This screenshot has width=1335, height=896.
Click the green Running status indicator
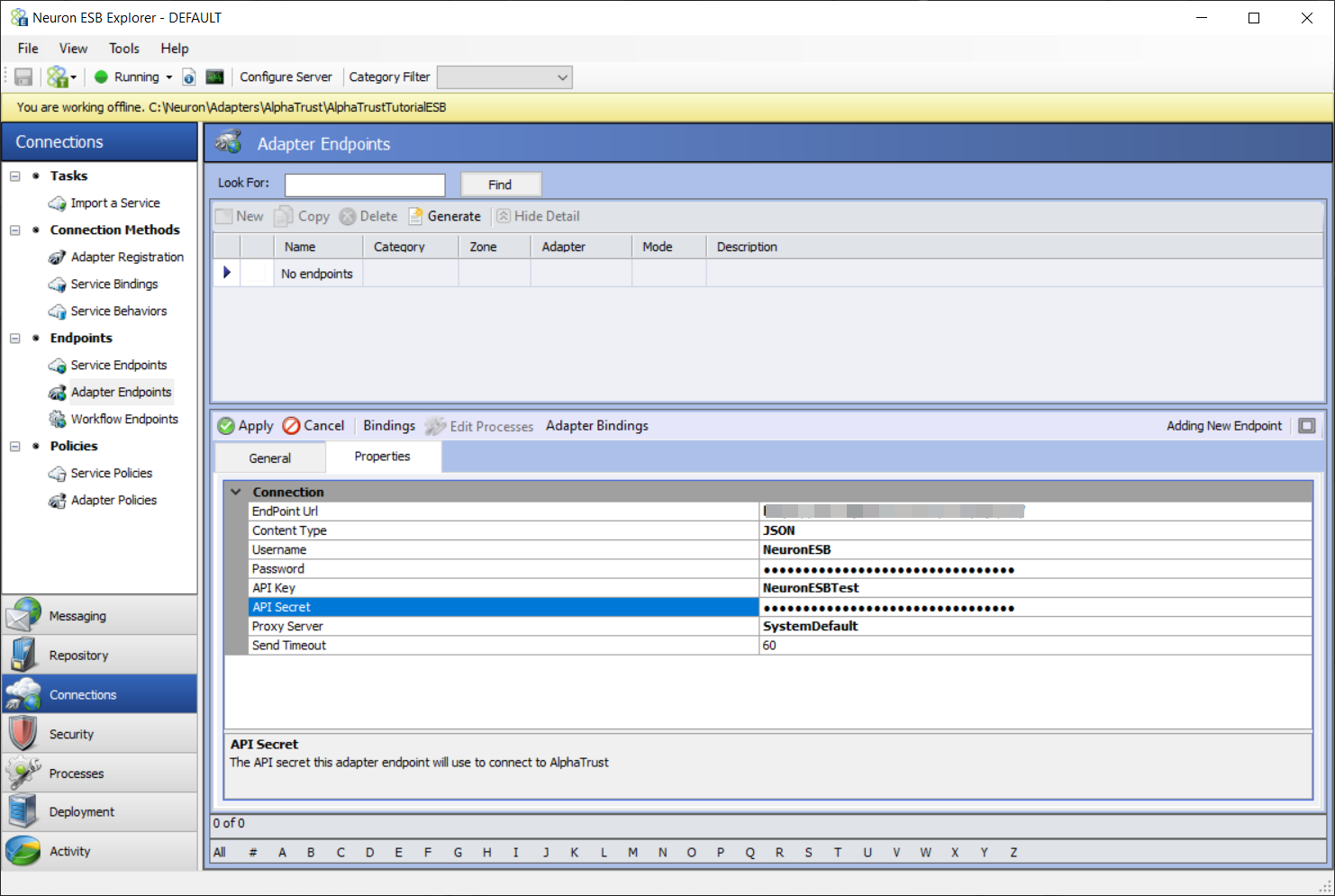click(x=101, y=77)
